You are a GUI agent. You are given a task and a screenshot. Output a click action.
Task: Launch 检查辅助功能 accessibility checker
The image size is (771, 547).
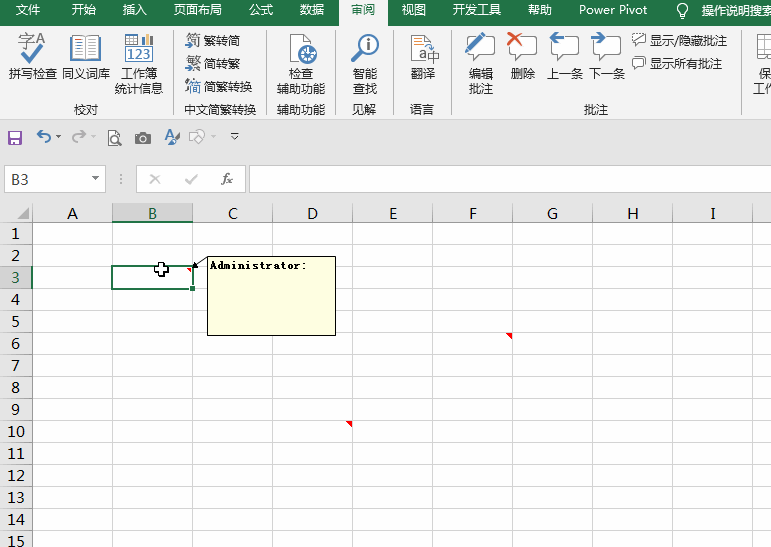[301, 63]
